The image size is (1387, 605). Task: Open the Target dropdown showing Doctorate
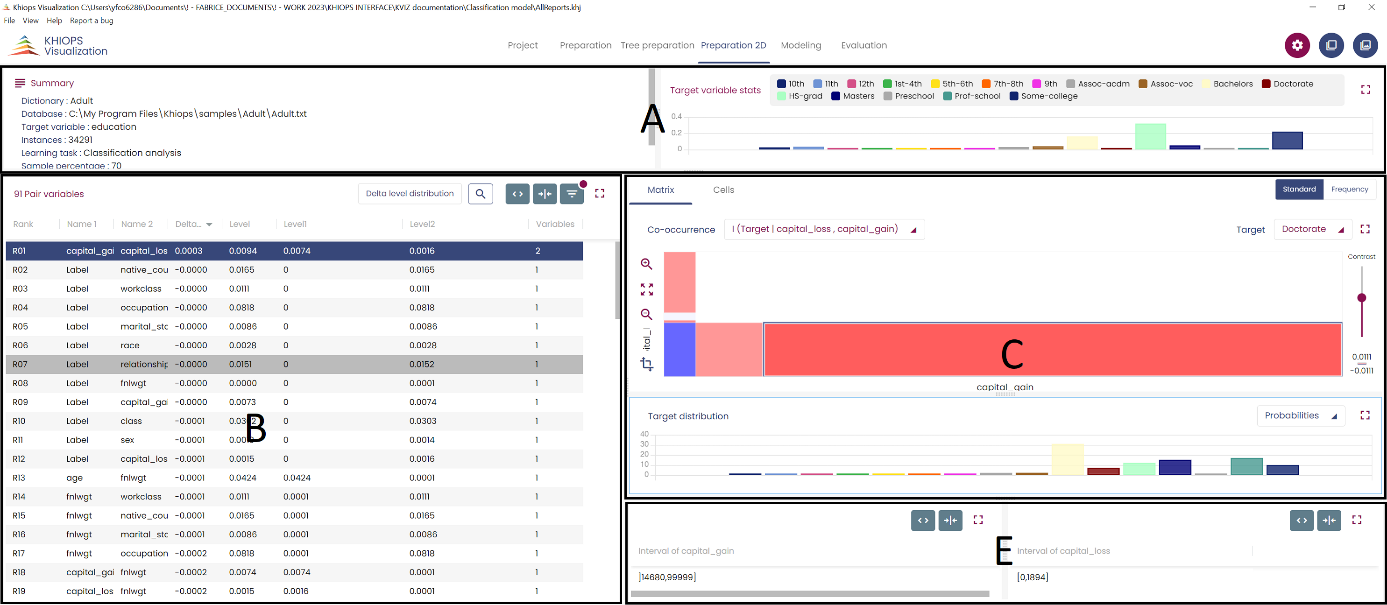tap(1312, 229)
